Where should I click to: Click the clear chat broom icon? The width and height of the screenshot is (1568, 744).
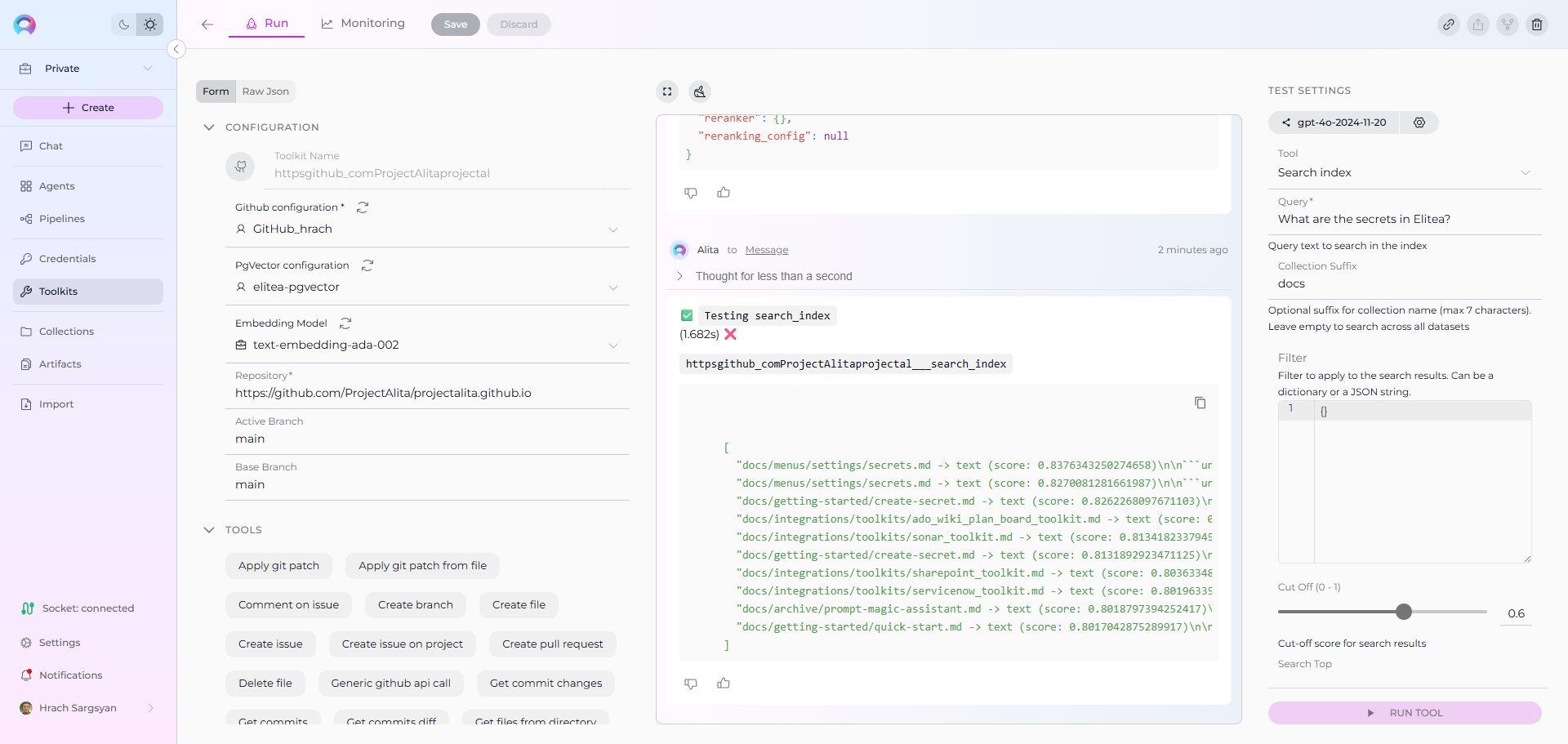[700, 91]
